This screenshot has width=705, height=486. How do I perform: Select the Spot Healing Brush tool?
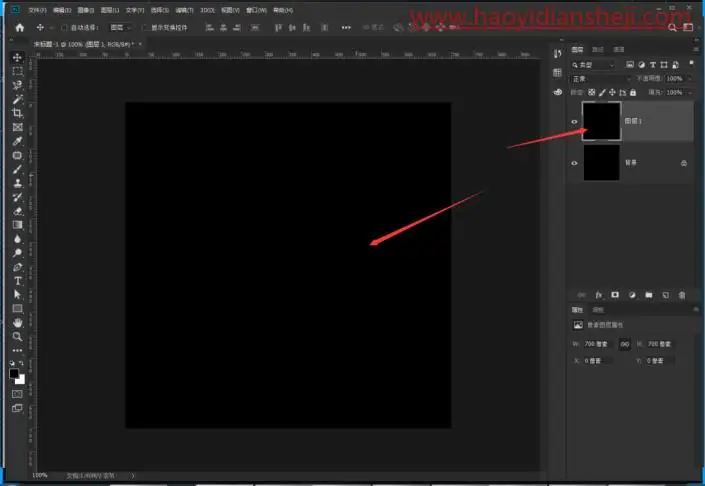click(x=17, y=155)
